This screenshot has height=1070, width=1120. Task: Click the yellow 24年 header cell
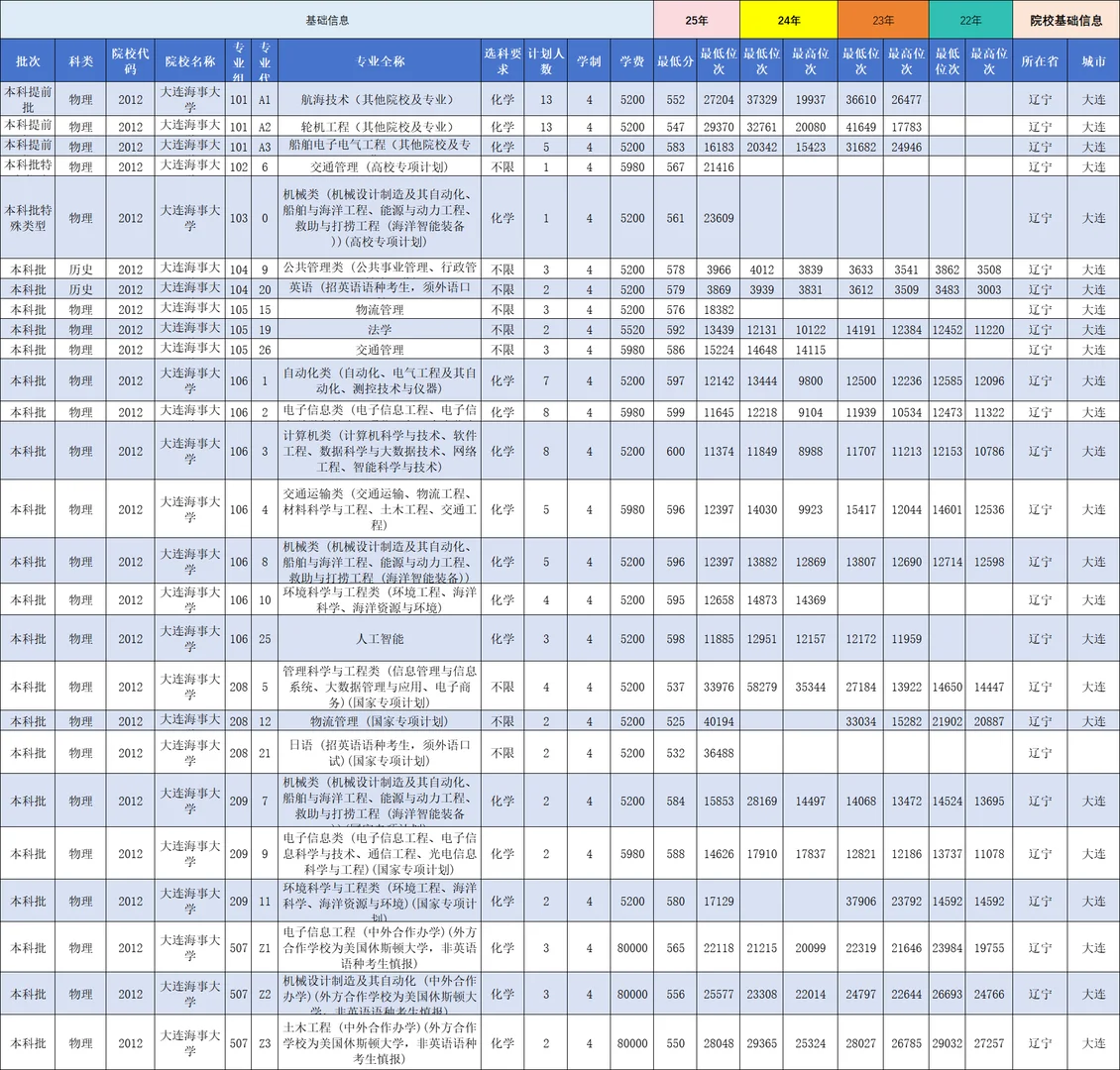789,20
